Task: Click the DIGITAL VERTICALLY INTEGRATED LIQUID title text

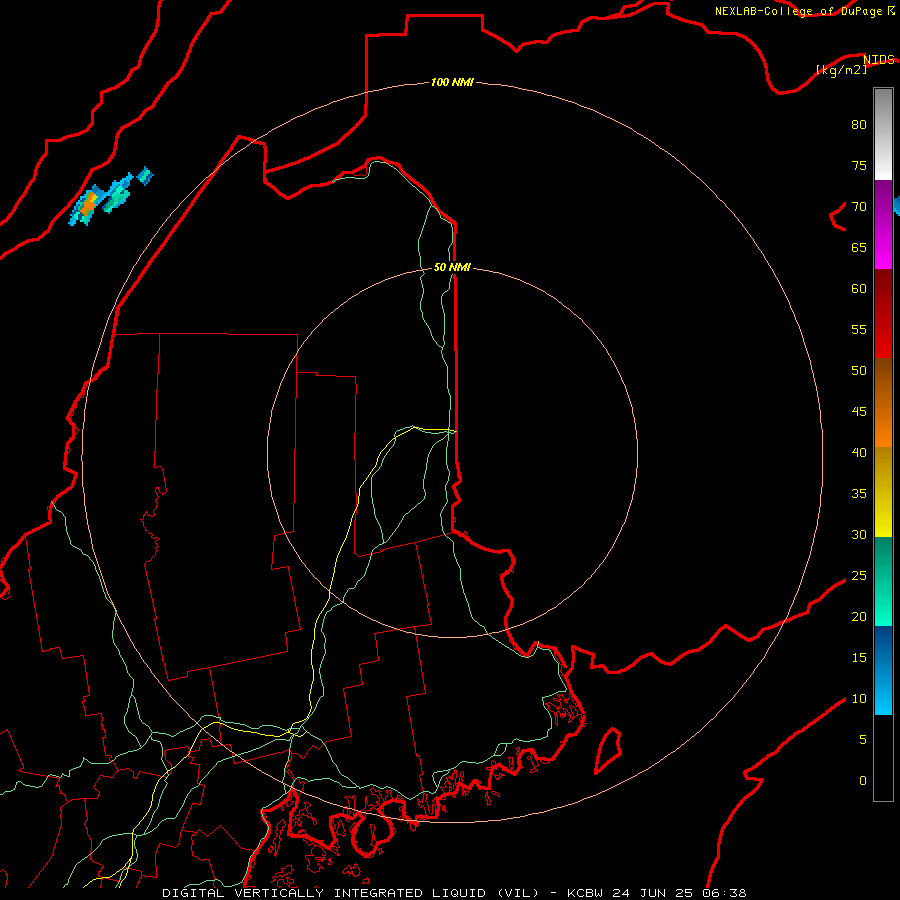Action: 351,893
